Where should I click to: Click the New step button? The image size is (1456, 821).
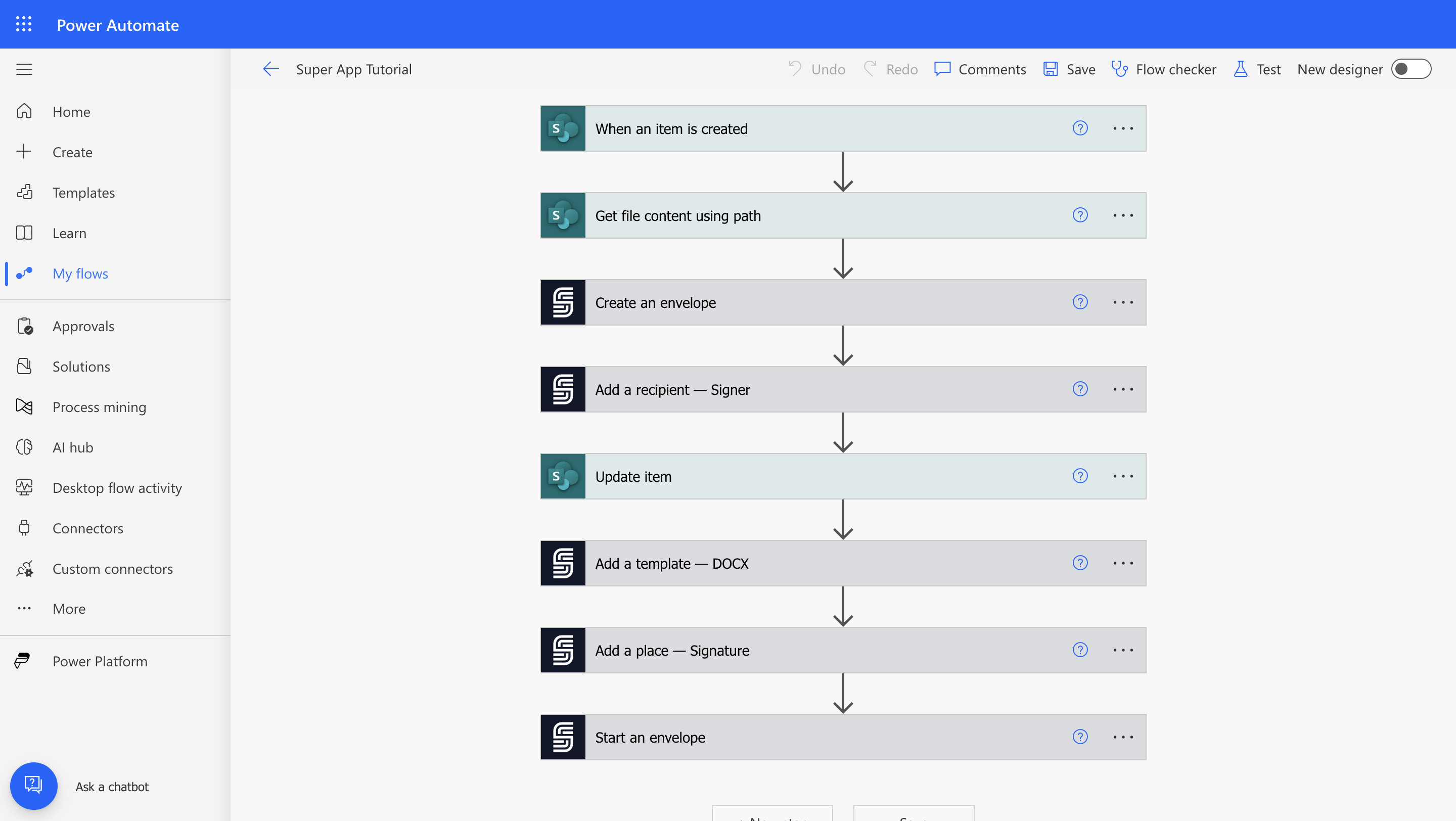coord(772,816)
